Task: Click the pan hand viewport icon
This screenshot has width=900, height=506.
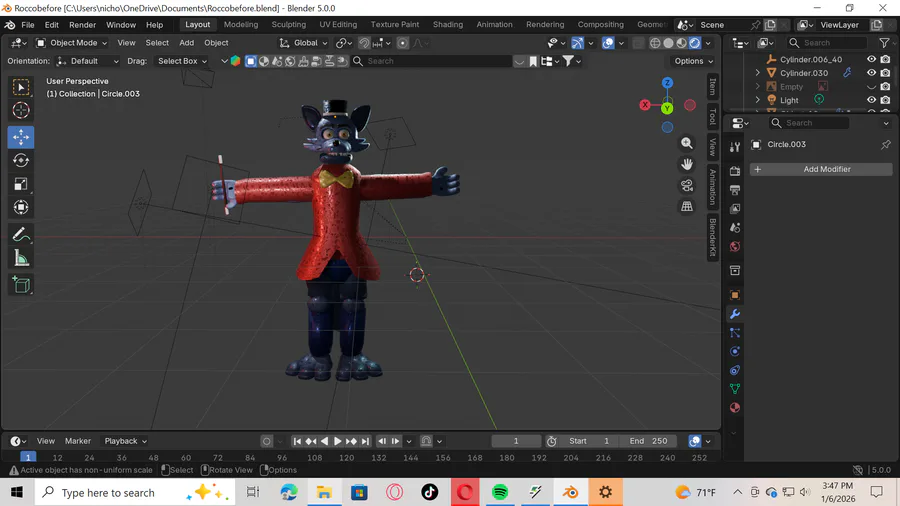Action: click(x=686, y=164)
